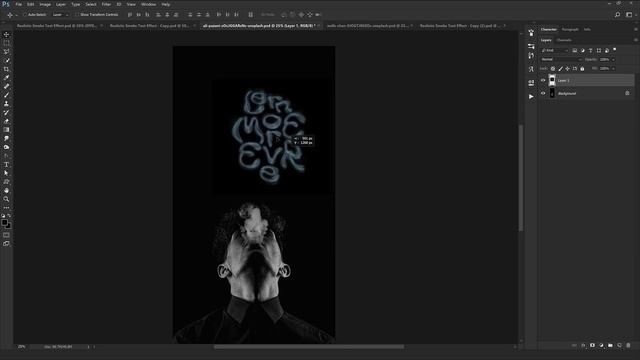Select the Eraser tool

(6, 121)
